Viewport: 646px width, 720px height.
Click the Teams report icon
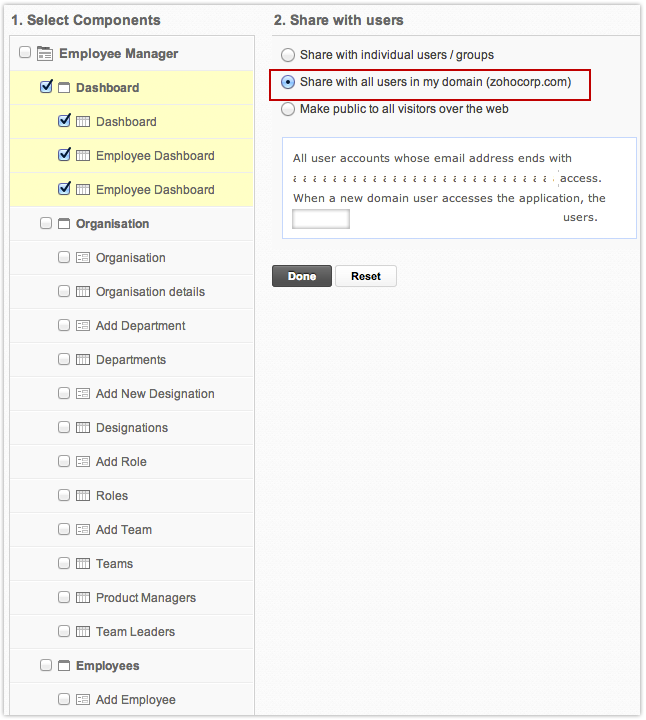[83, 563]
